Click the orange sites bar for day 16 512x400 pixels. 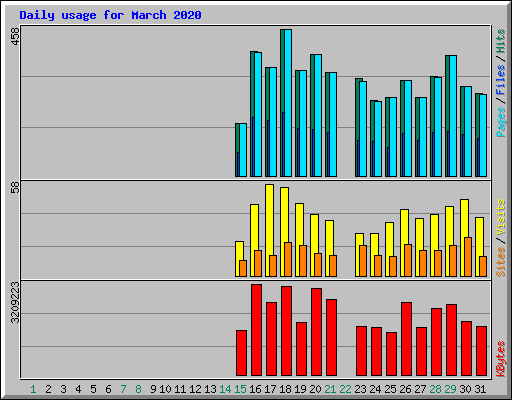click(x=258, y=263)
